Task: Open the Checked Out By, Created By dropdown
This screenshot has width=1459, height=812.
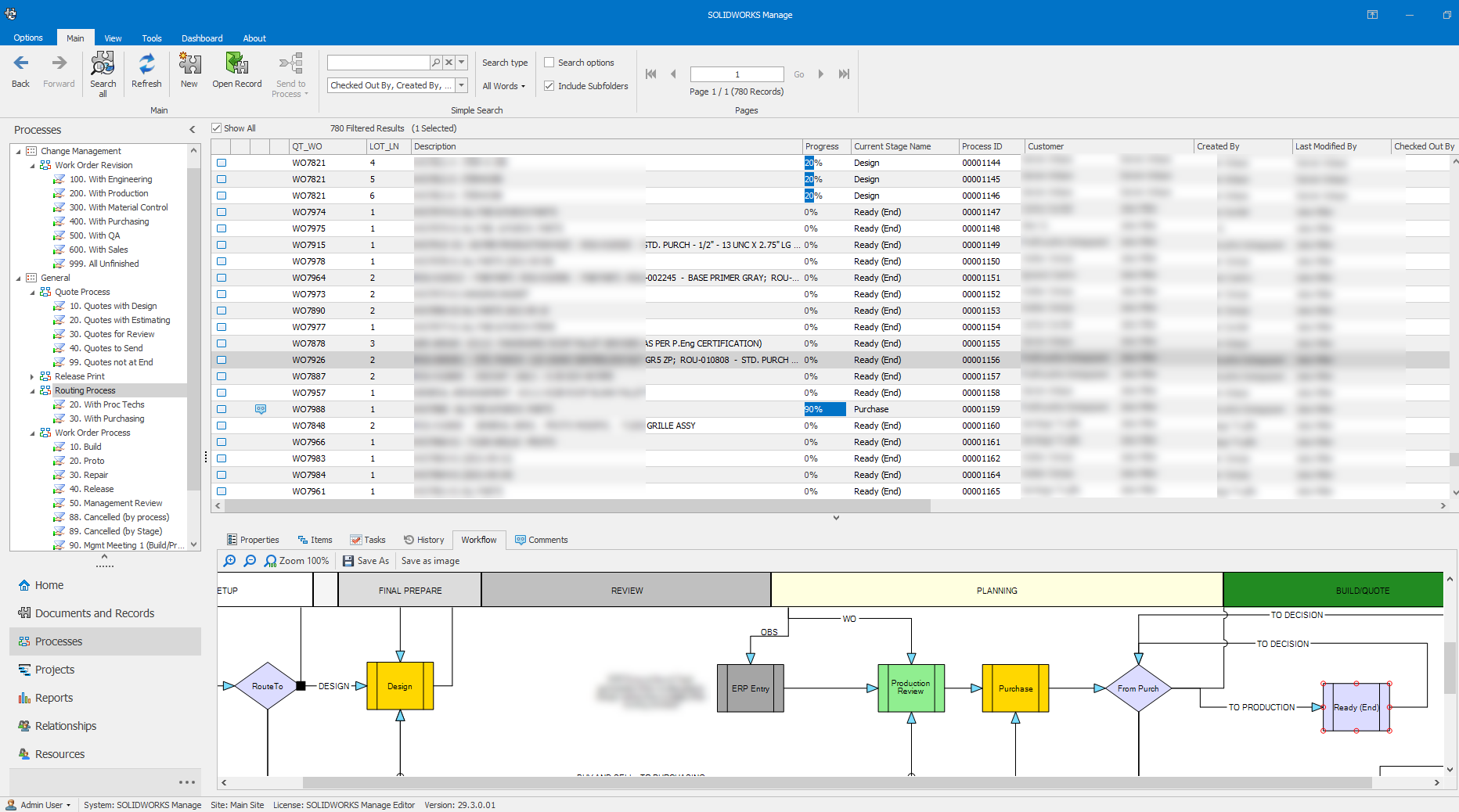Action: point(462,85)
